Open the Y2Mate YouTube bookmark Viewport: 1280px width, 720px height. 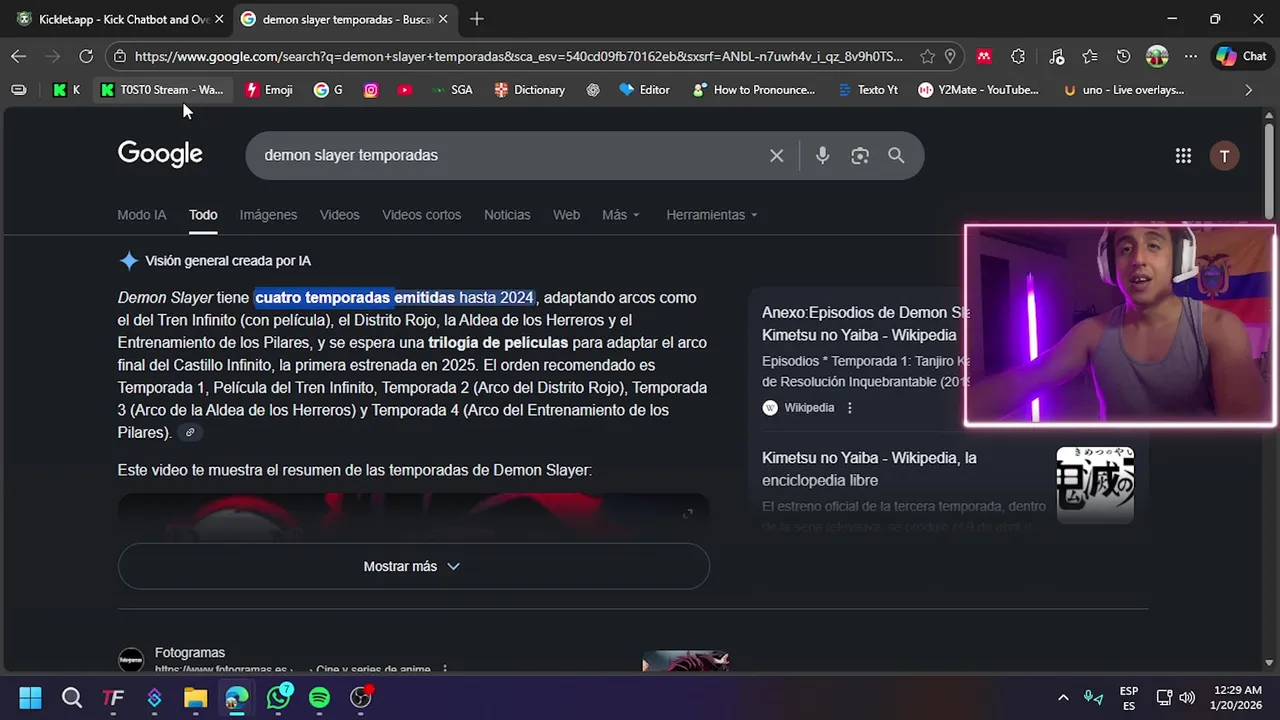coord(979,89)
